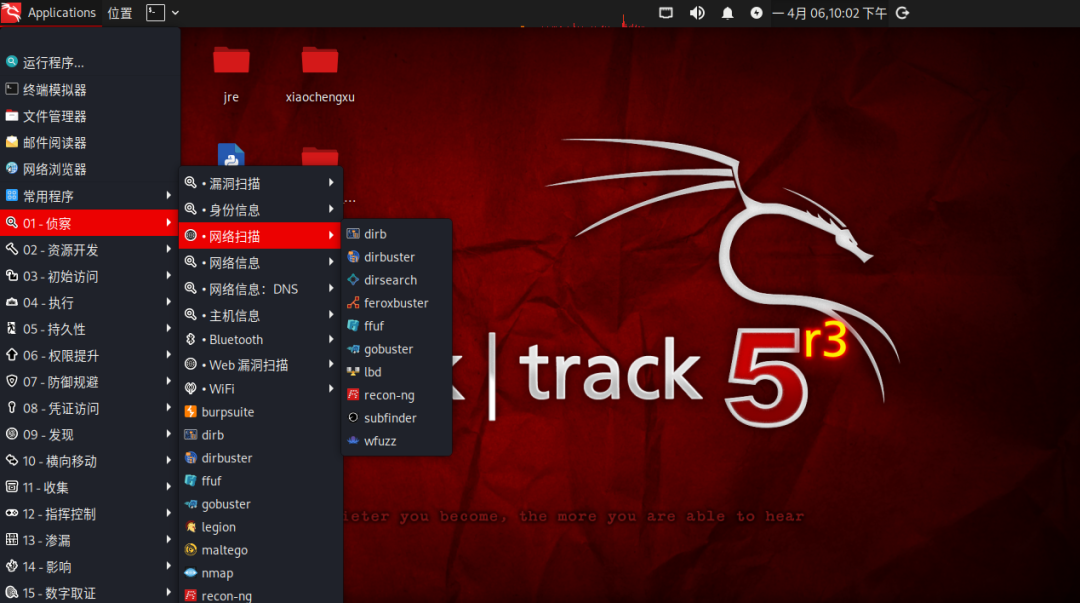Image resolution: width=1080 pixels, height=603 pixels.
Task: Expand 06 - 权限提升 category
Action: [x=90, y=356]
